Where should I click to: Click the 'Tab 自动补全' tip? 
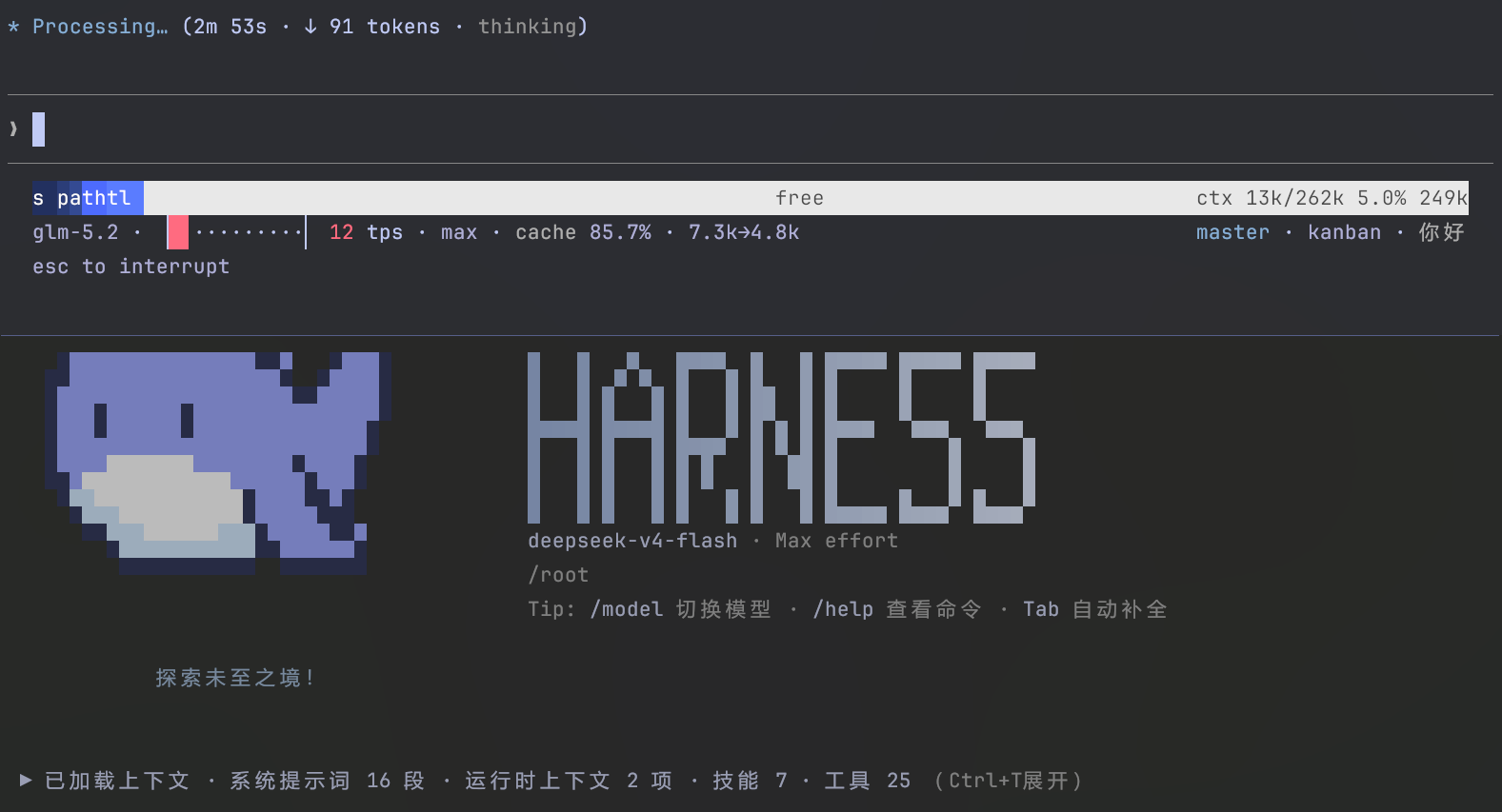[1095, 609]
